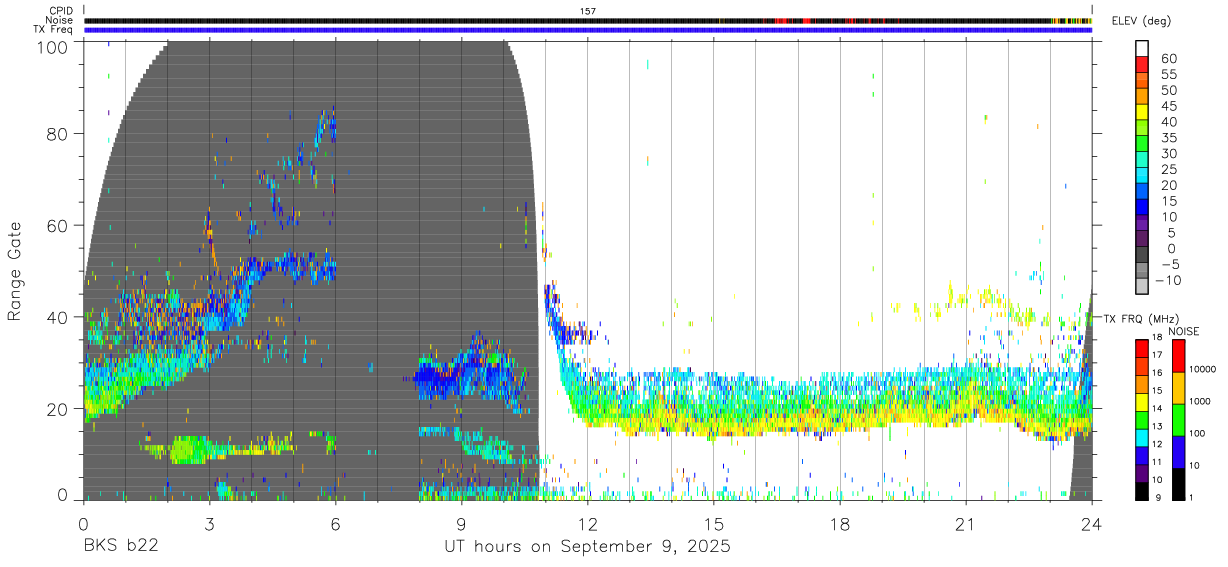Click the NOISE legend title
Image resolution: width=1228 pixels, height=567 pixels.
coord(1183,331)
